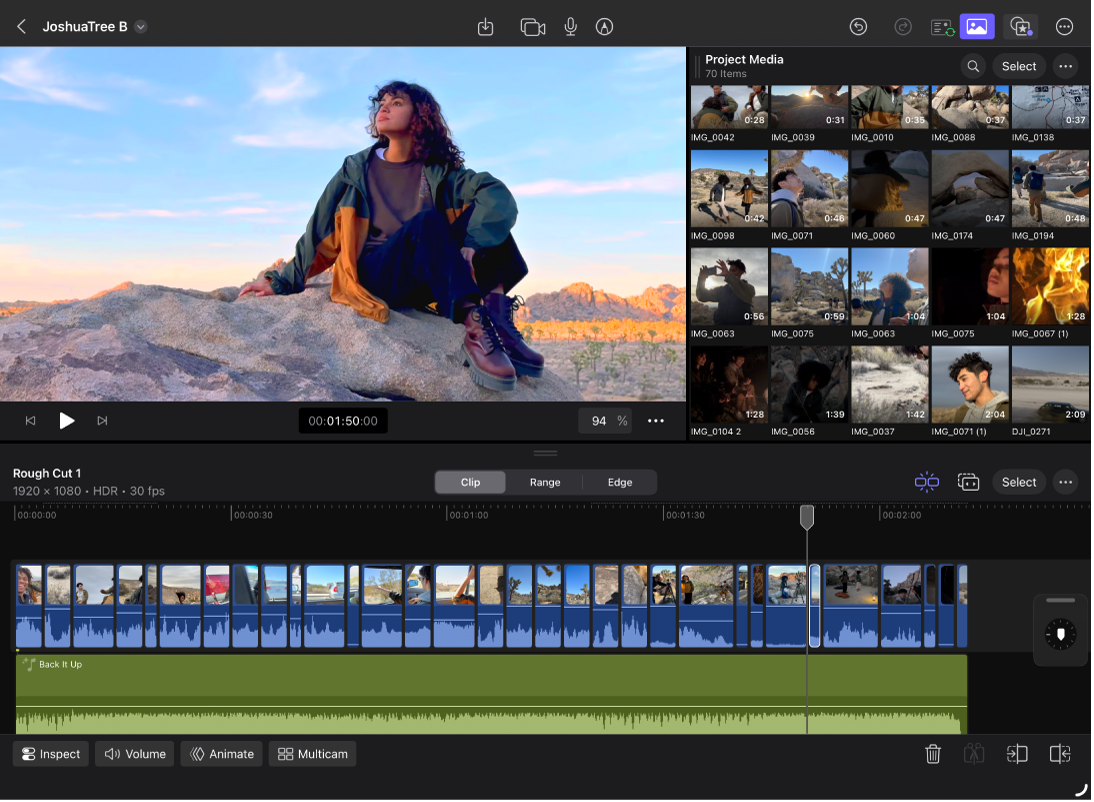
Task: Select the IMG_0067 fire clip thumbnail
Action: tap(1050, 285)
